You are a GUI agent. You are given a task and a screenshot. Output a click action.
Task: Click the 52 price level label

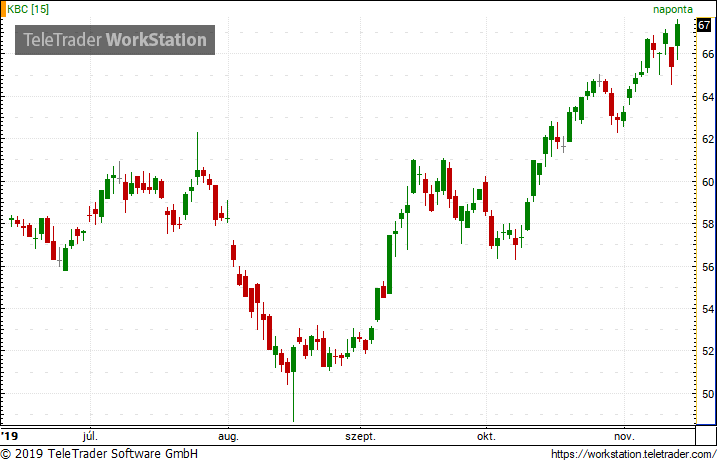708,351
